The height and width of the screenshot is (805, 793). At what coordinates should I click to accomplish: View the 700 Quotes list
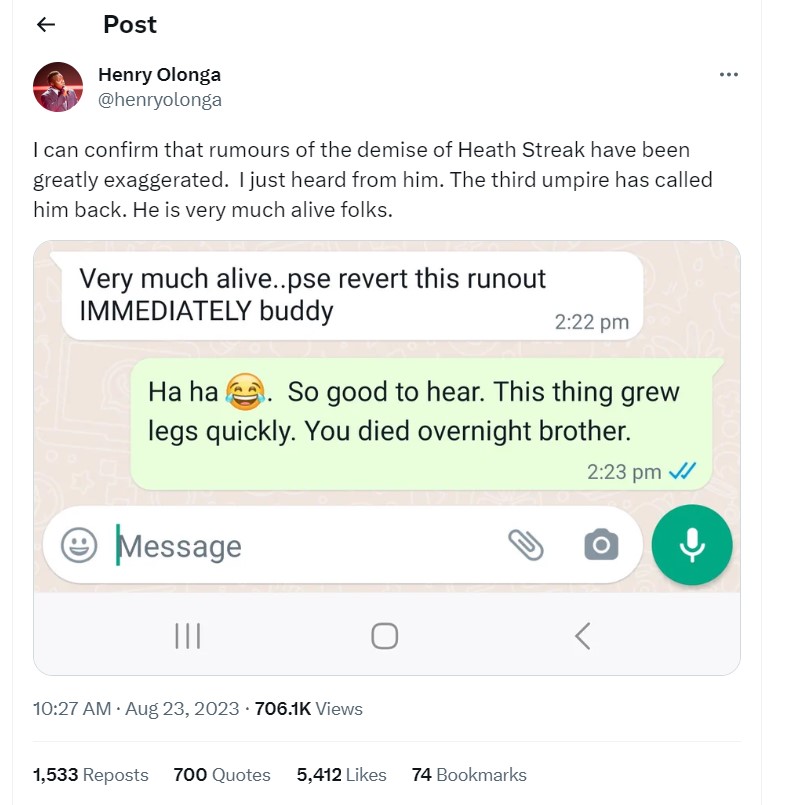222,775
